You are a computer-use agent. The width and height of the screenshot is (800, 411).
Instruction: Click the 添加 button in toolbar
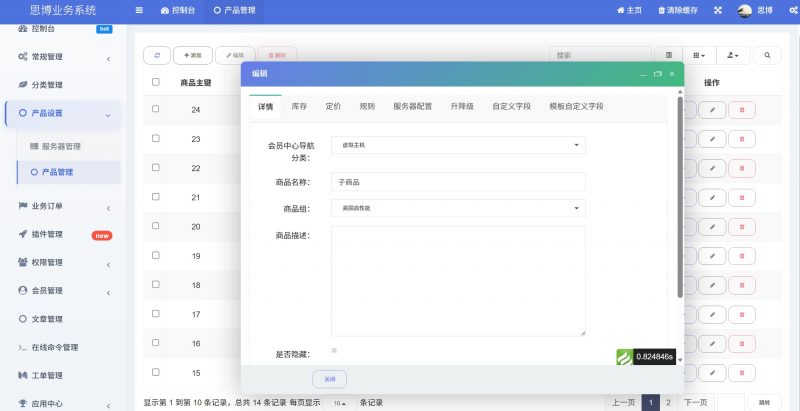click(192, 55)
